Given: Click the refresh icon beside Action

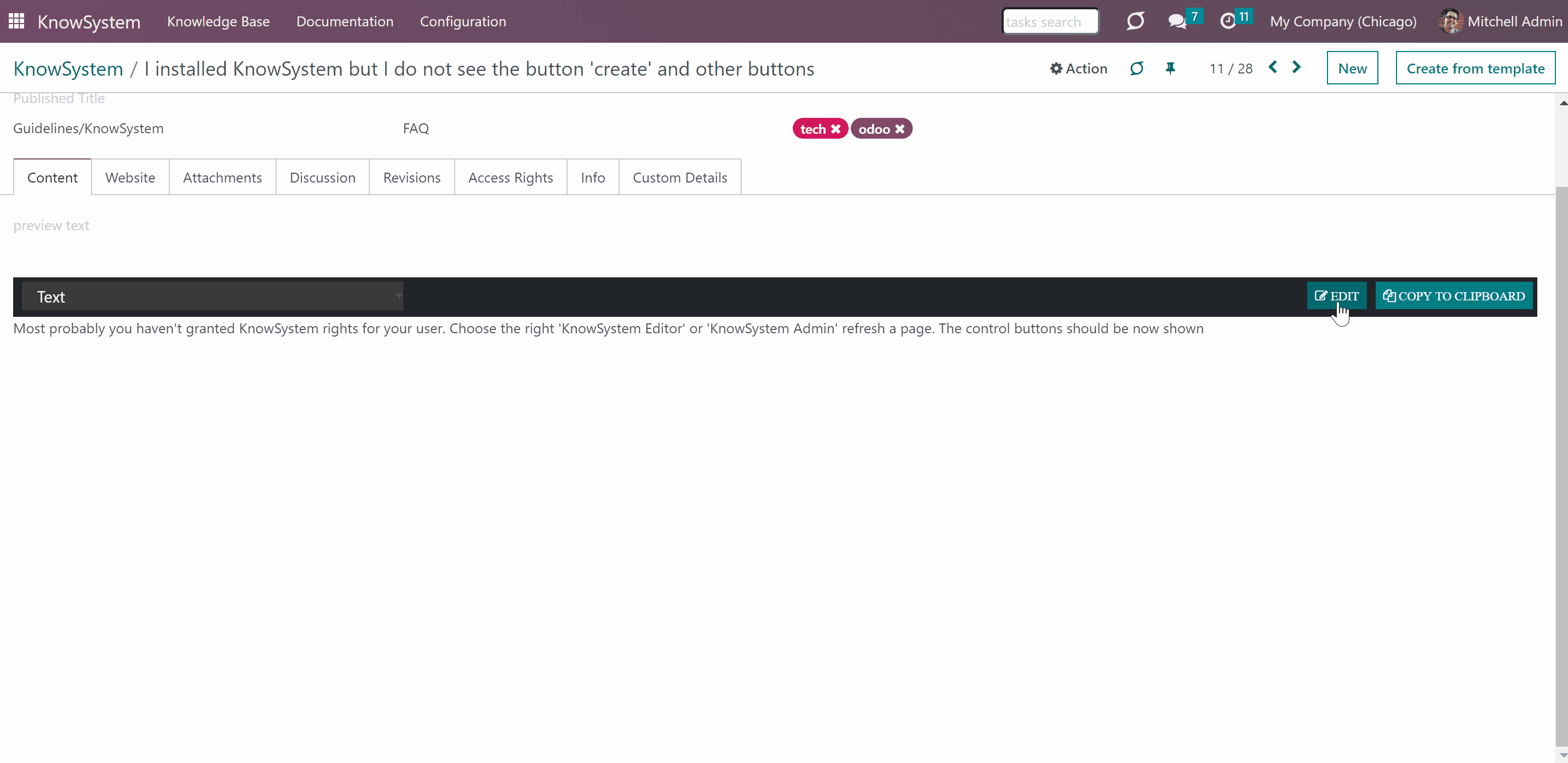Looking at the screenshot, I should pos(1136,68).
